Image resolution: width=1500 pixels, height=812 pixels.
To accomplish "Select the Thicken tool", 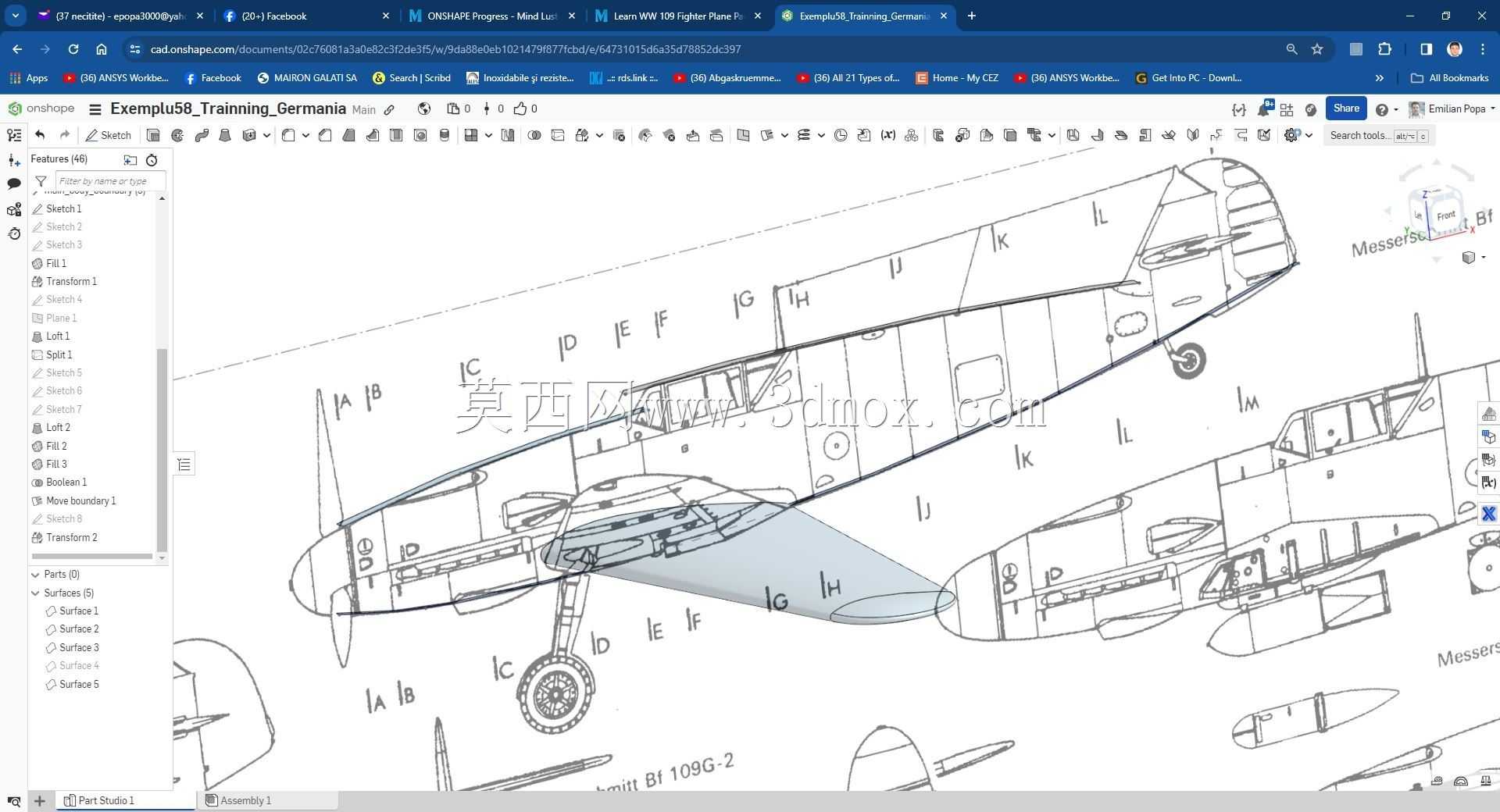I will pos(249,135).
